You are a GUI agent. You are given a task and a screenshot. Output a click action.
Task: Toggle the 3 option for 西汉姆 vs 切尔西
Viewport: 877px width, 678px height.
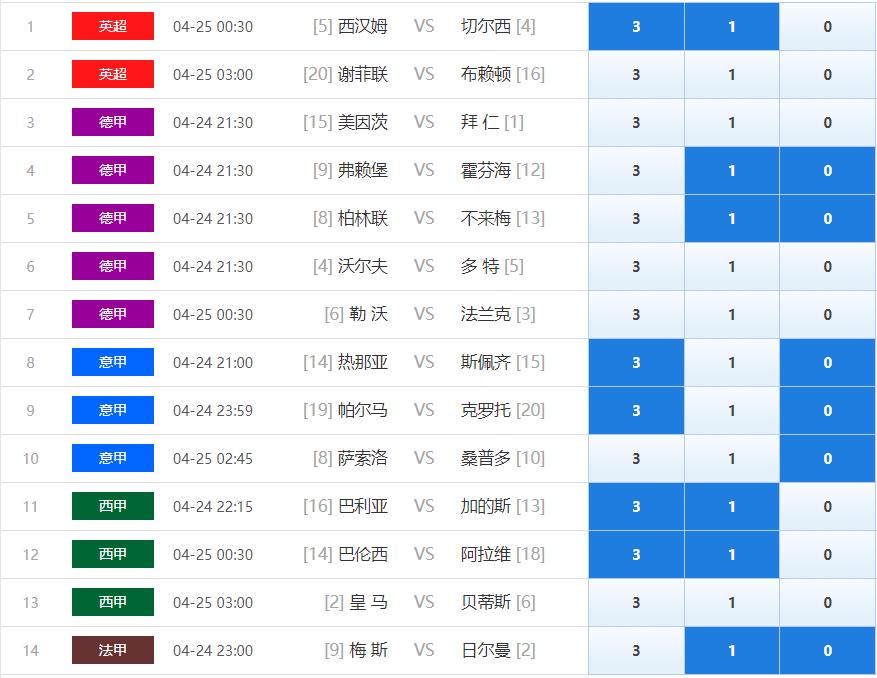tap(636, 26)
